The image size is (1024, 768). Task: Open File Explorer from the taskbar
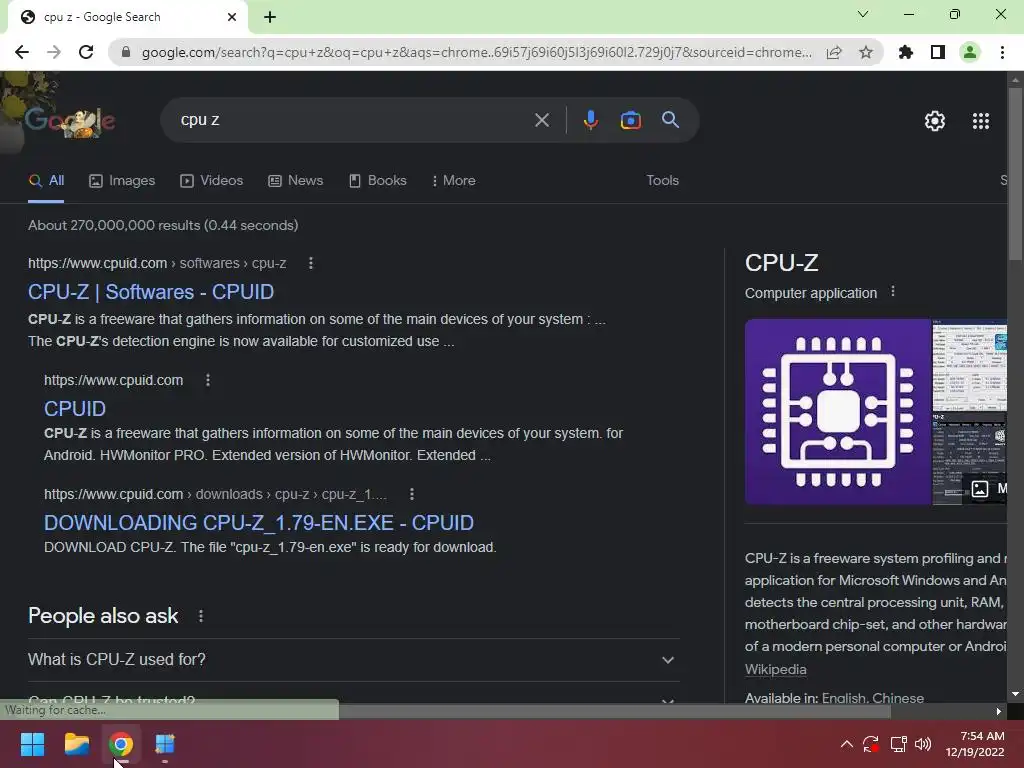click(x=76, y=744)
